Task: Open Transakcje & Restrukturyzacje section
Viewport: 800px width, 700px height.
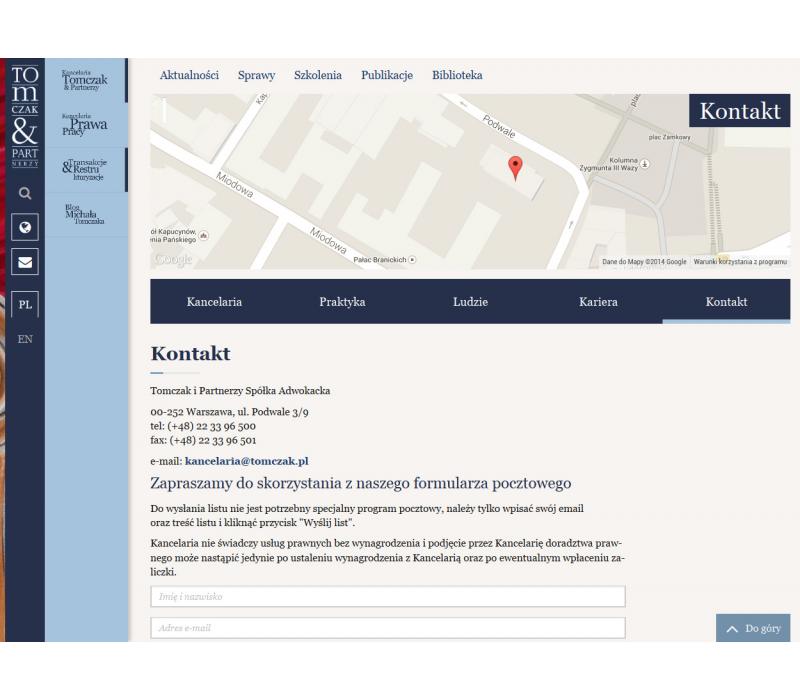Action: coord(86,169)
